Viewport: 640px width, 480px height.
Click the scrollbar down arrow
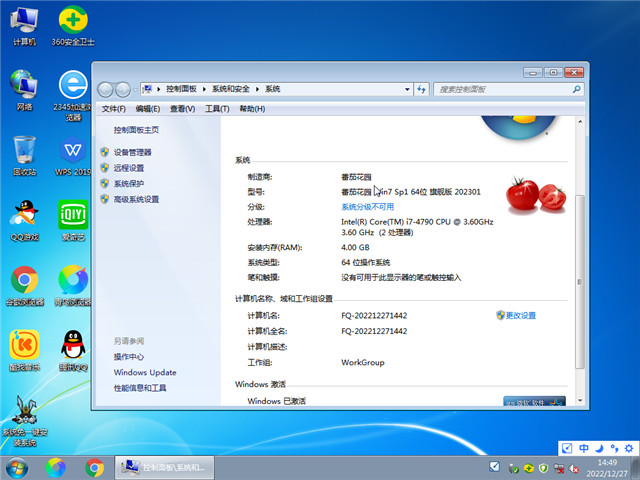click(580, 401)
